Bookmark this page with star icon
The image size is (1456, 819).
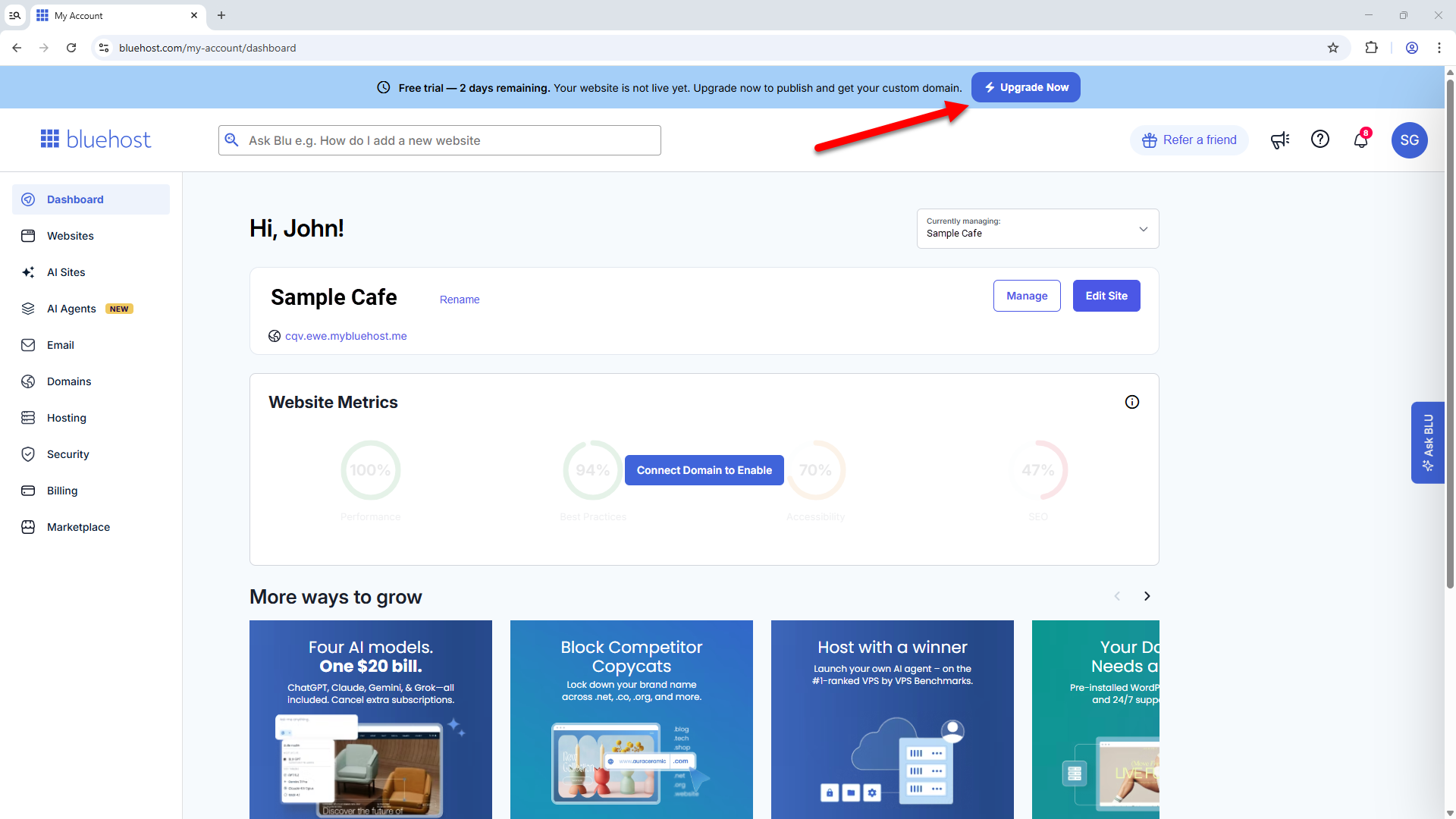pos(1333,48)
